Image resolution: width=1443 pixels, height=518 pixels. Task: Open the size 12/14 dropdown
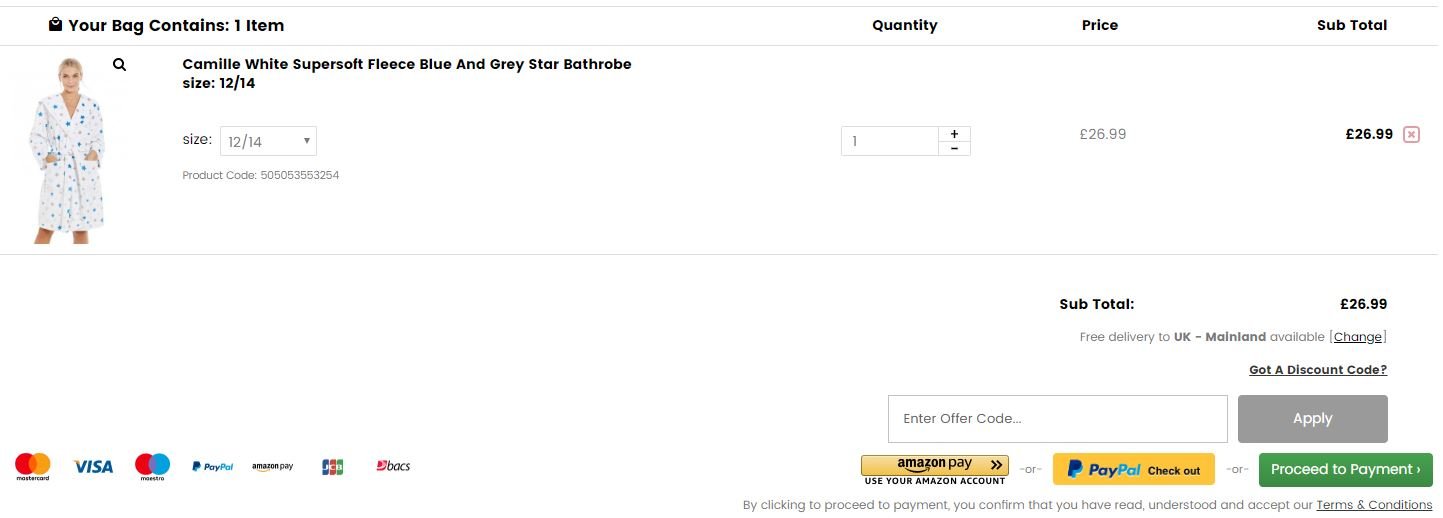tap(267, 141)
